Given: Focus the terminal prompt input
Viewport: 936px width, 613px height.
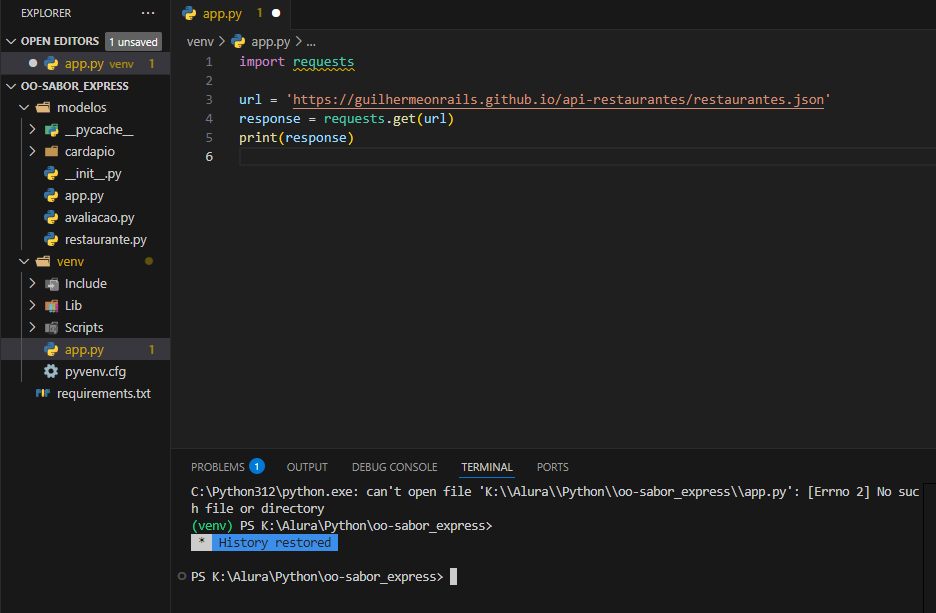Looking at the screenshot, I should coord(453,577).
